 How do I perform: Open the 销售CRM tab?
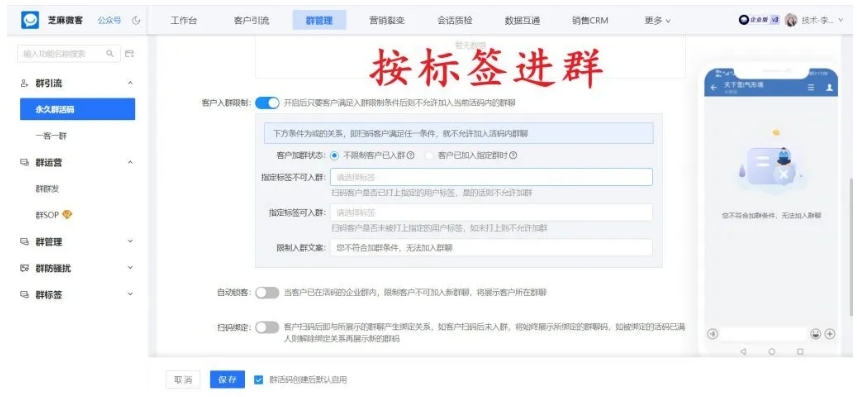(x=590, y=20)
